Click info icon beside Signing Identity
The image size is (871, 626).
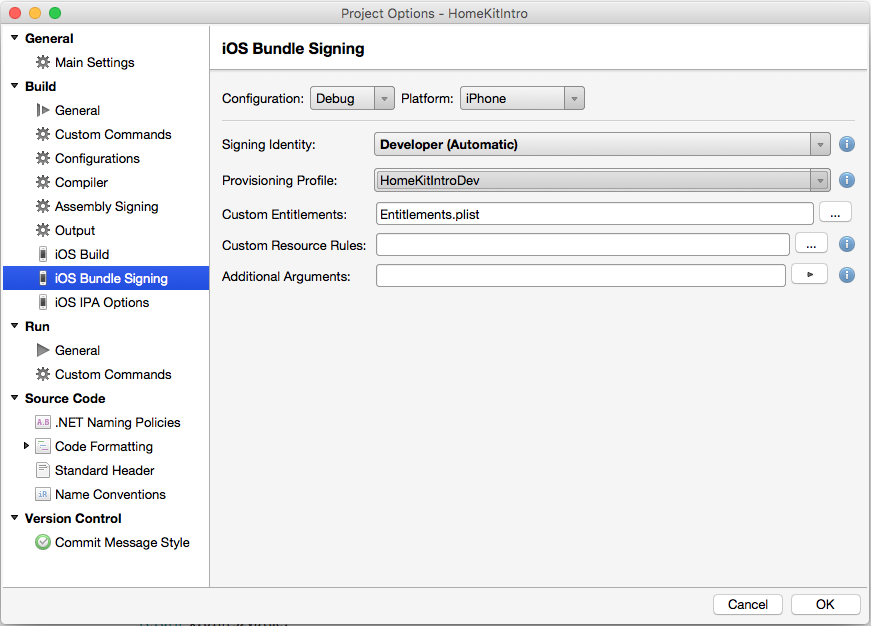point(846,144)
